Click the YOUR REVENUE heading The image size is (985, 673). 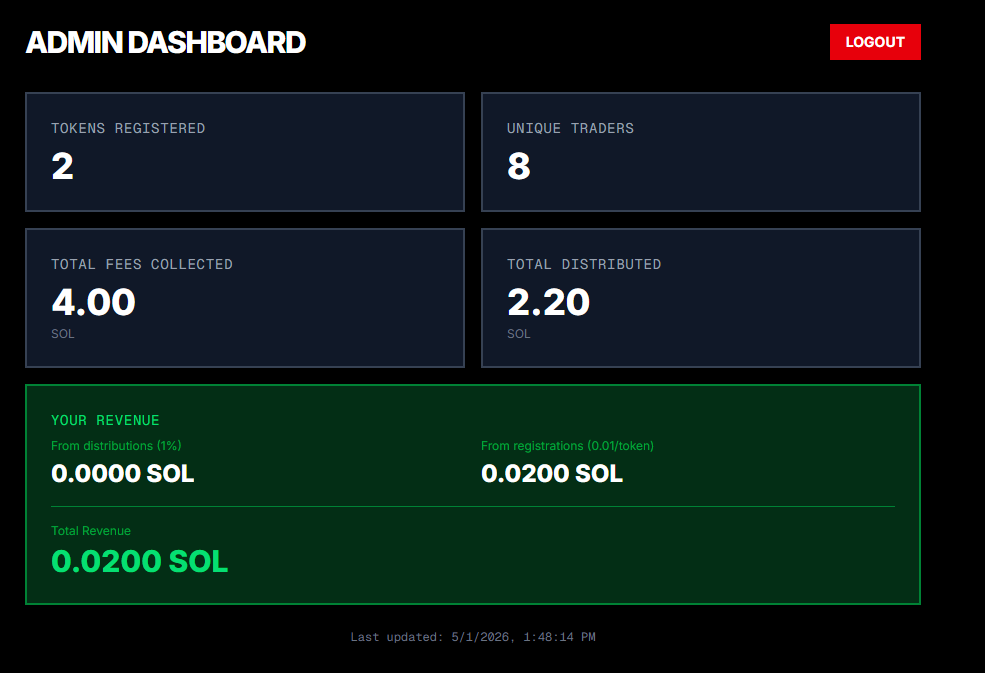tap(106, 420)
